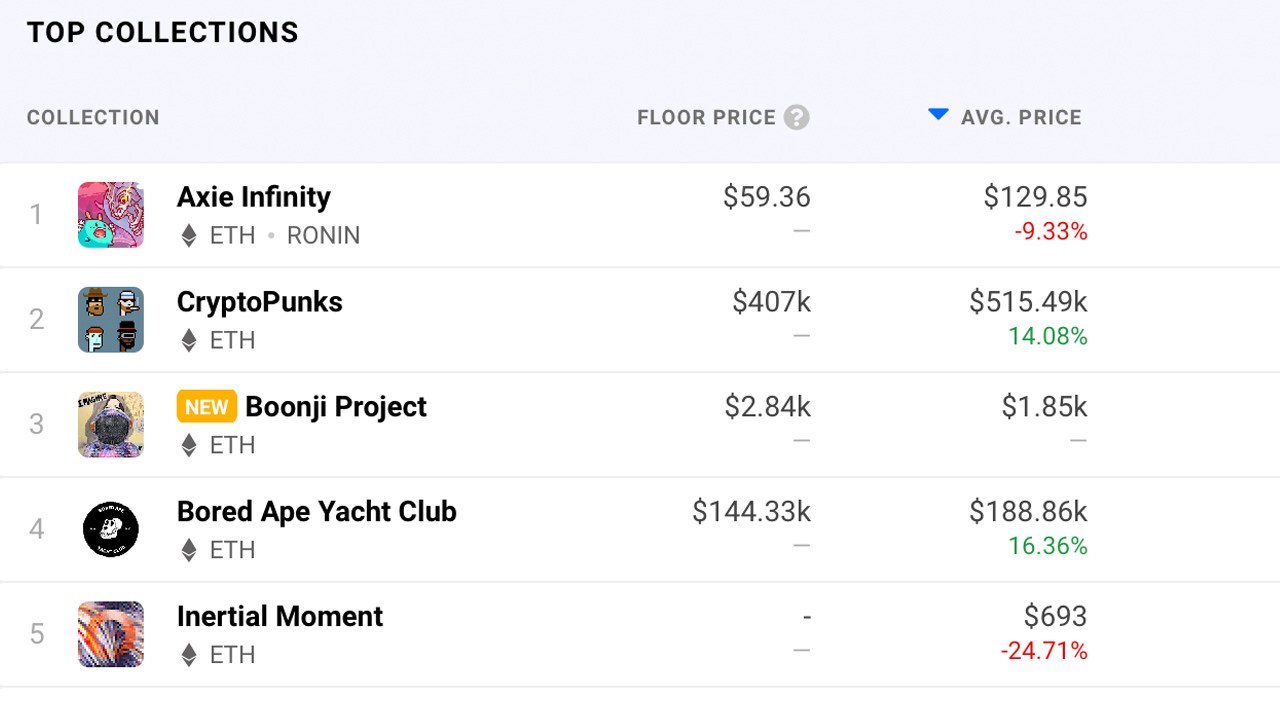This screenshot has height=720, width=1280.
Task: Sort by Avg. Price column header
Action: (x=1021, y=118)
